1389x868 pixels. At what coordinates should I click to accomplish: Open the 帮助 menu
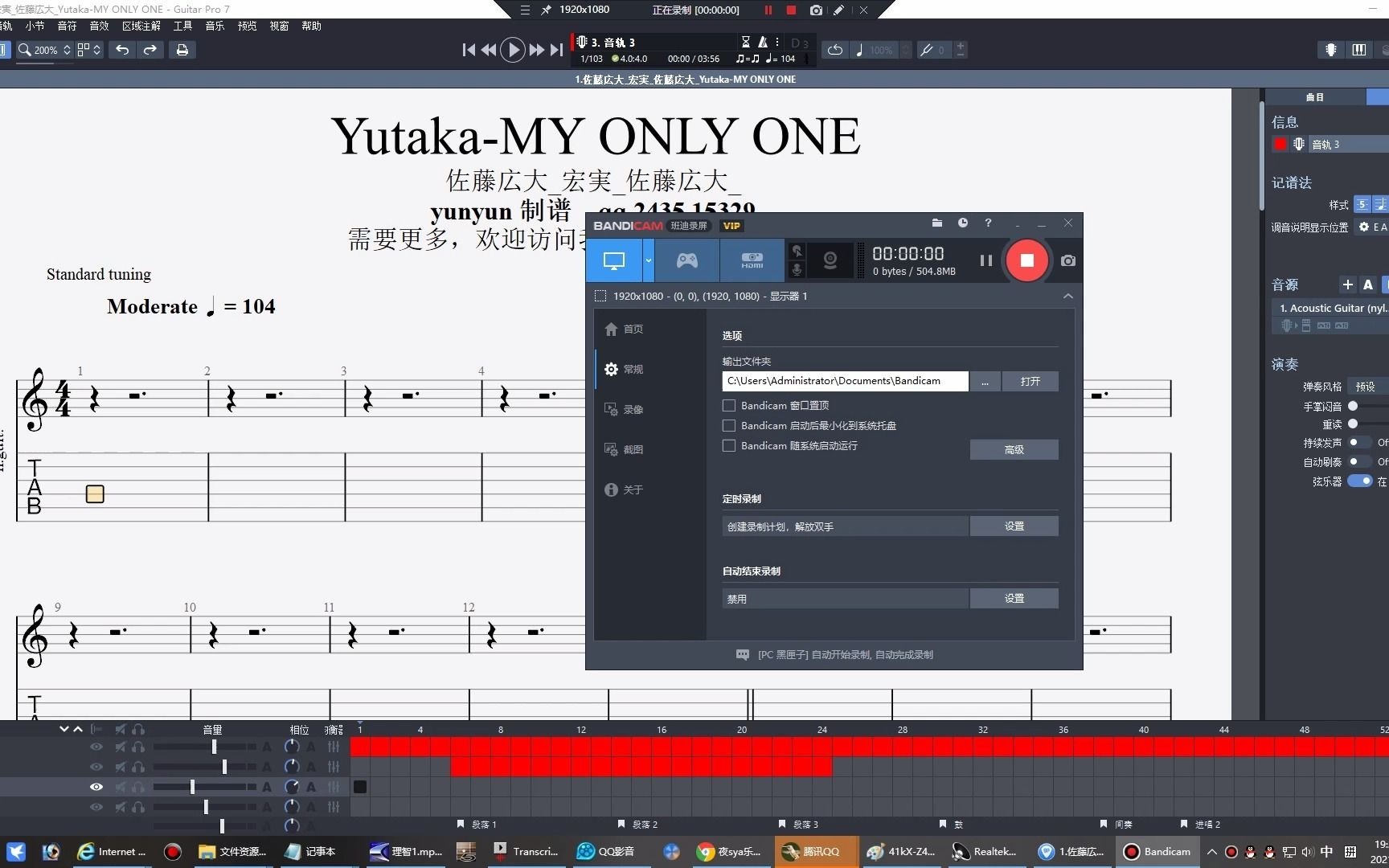pos(311,26)
